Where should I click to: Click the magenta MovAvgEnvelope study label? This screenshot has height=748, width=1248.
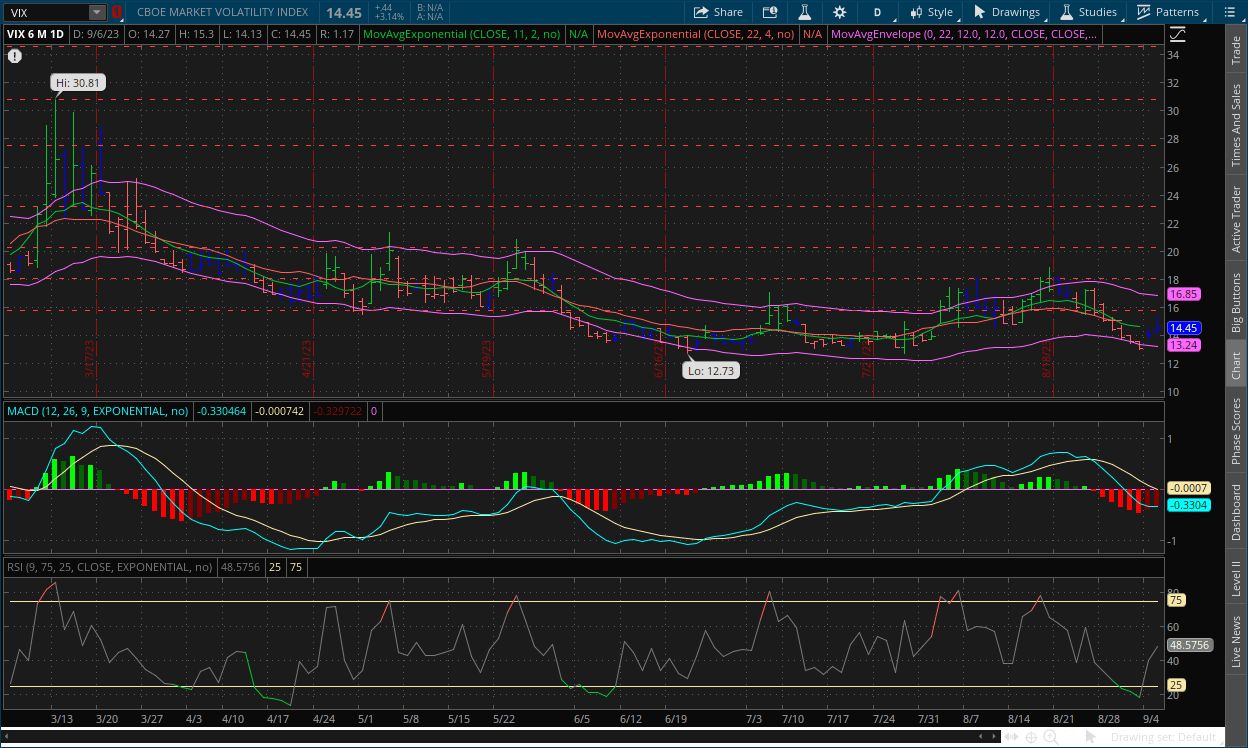tap(965, 33)
